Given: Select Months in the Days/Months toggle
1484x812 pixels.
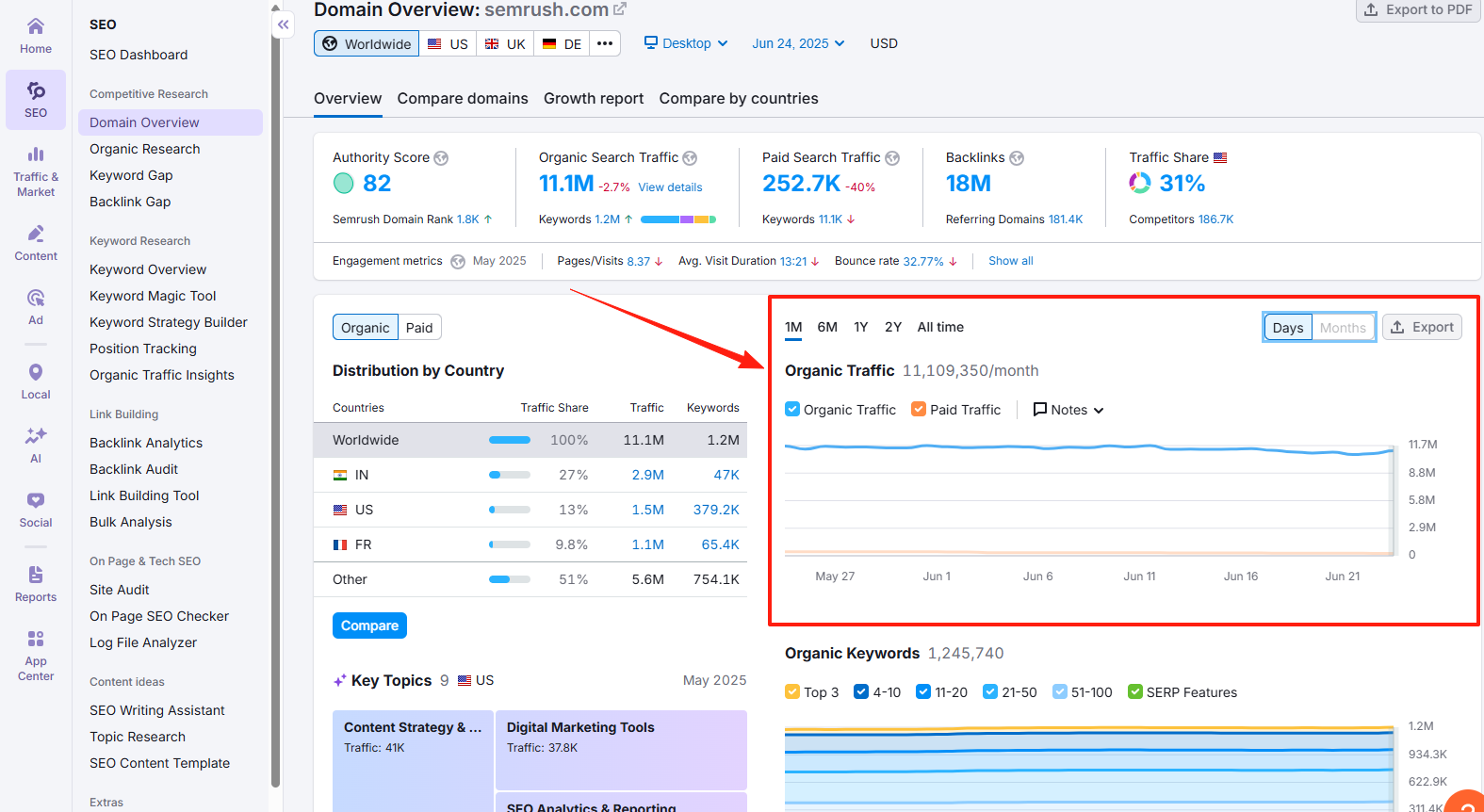Looking at the screenshot, I should click(1342, 328).
